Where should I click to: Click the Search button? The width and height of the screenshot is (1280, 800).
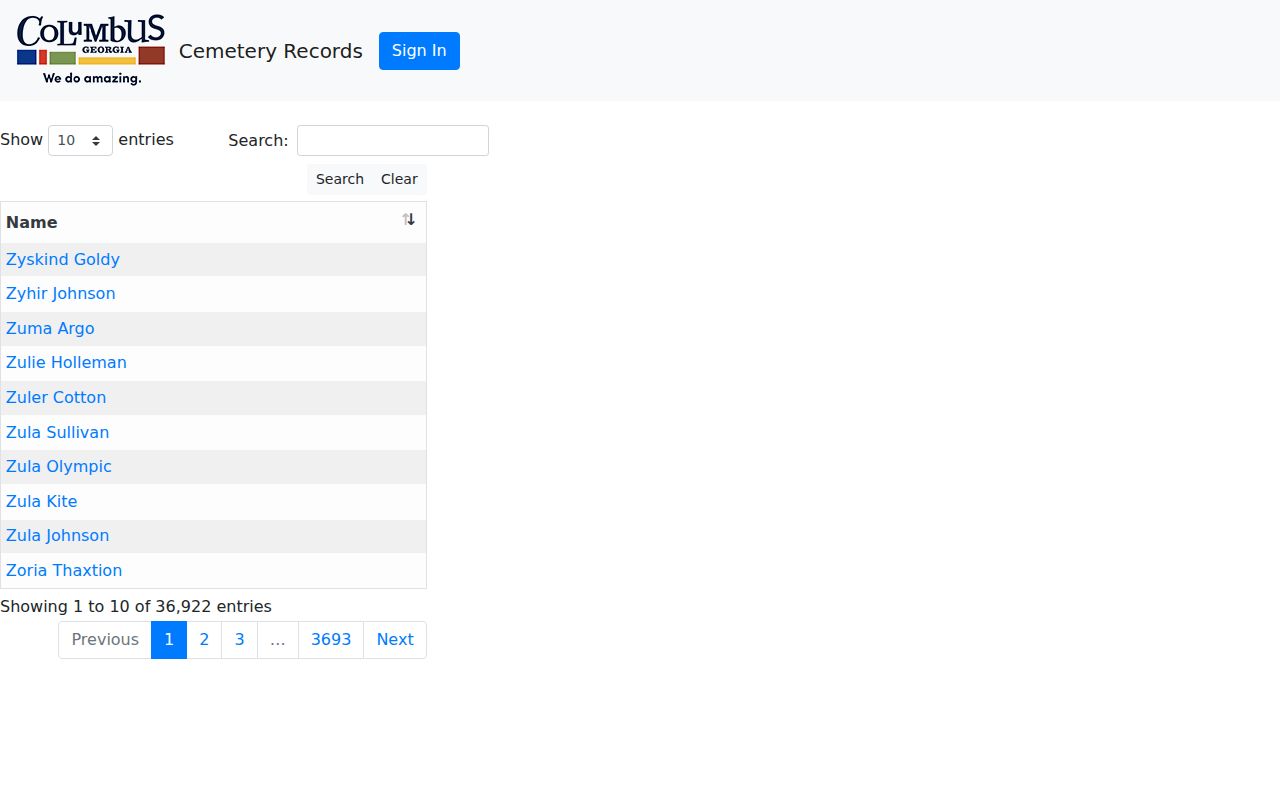coord(340,179)
